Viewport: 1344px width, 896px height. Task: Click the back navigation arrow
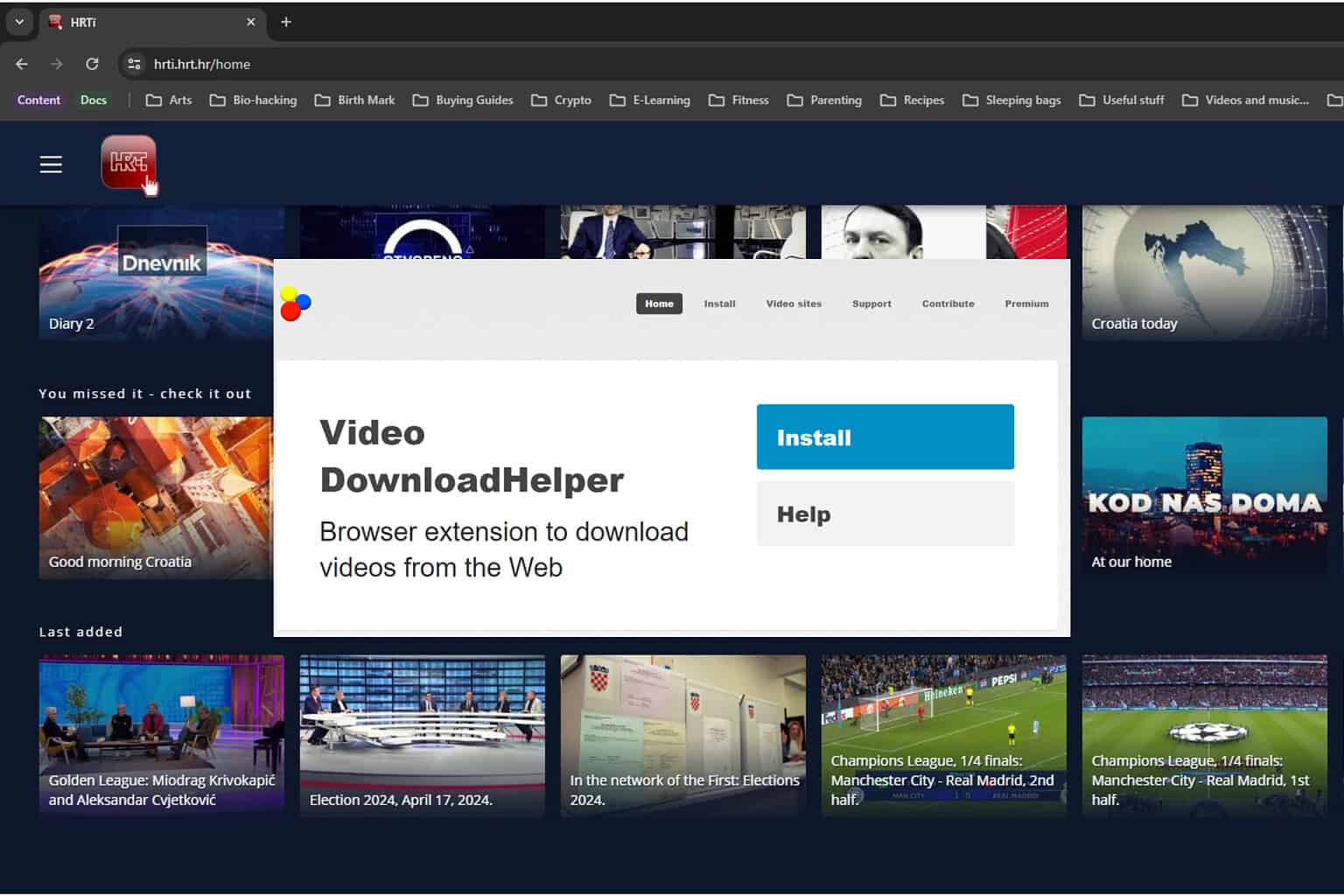[x=21, y=63]
